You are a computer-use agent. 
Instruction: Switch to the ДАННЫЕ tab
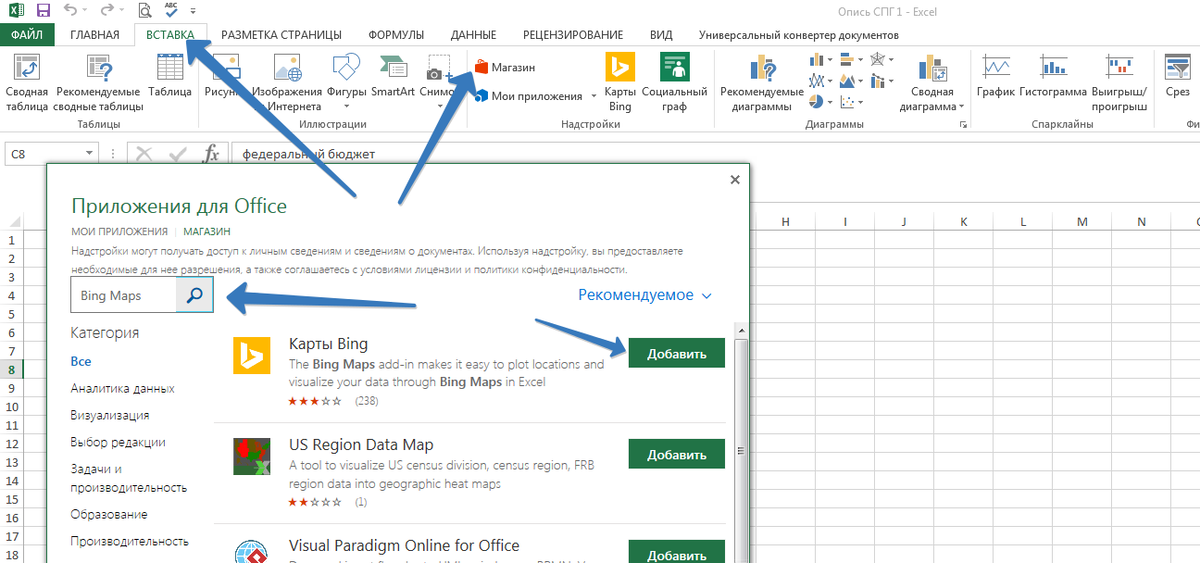click(x=473, y=35)
